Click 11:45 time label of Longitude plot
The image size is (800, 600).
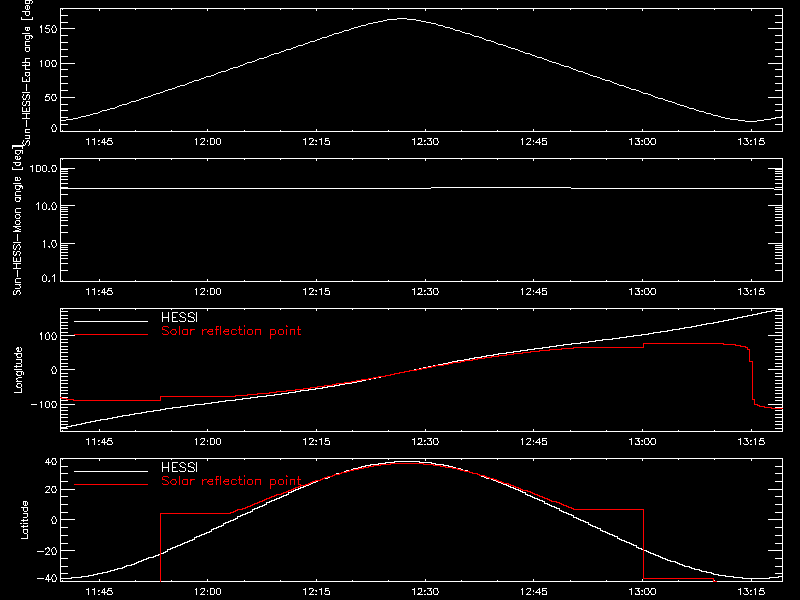click(99, 442)
